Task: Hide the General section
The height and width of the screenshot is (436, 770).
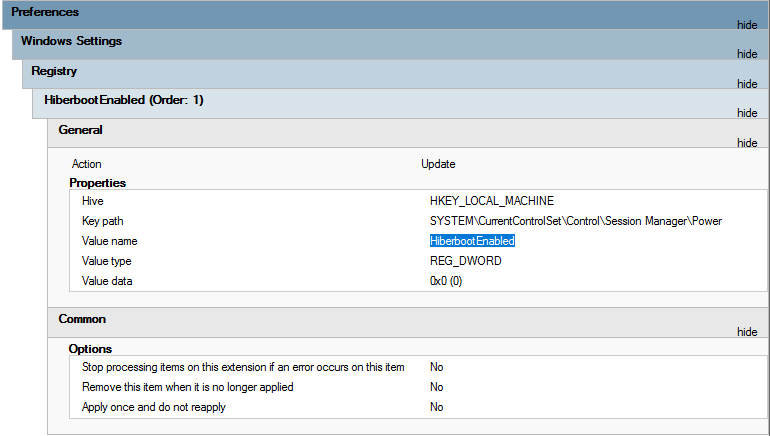Action: coord(747,143)
